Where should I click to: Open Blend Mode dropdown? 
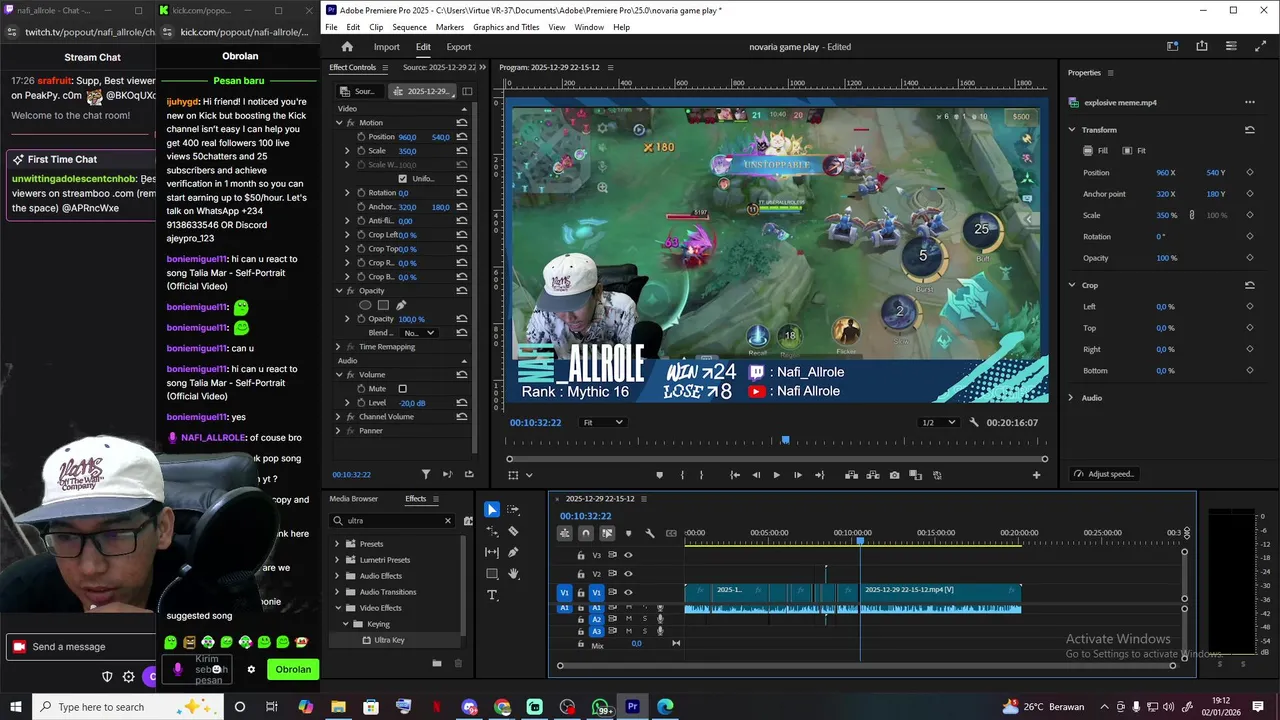[418, 333]
